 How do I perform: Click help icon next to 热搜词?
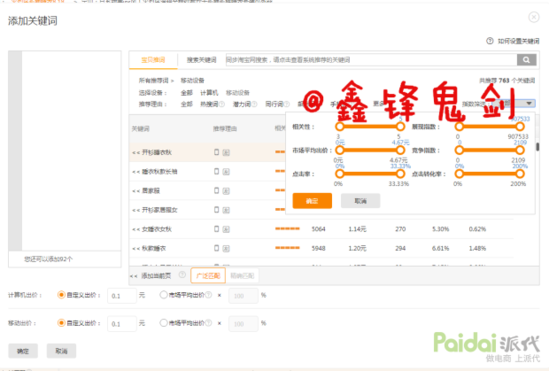[222, 104]
